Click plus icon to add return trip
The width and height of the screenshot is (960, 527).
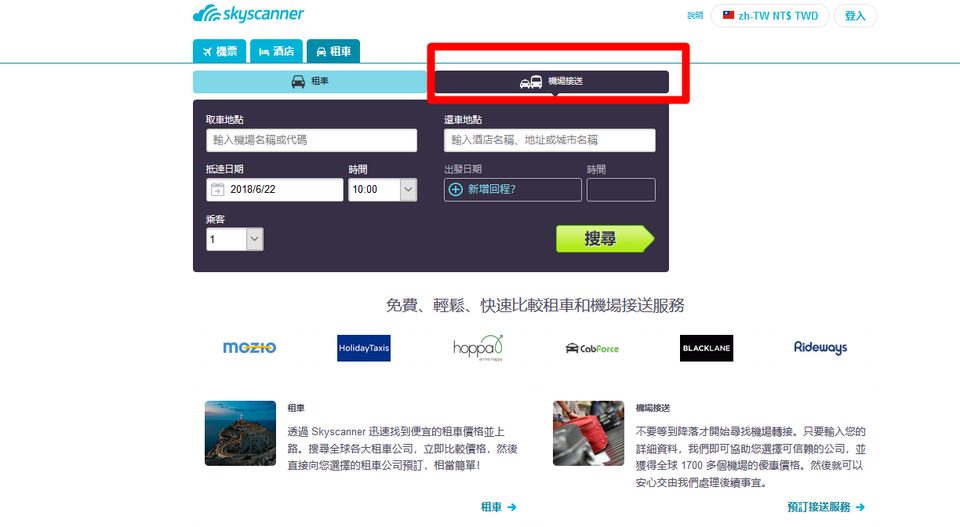[456, 190]
